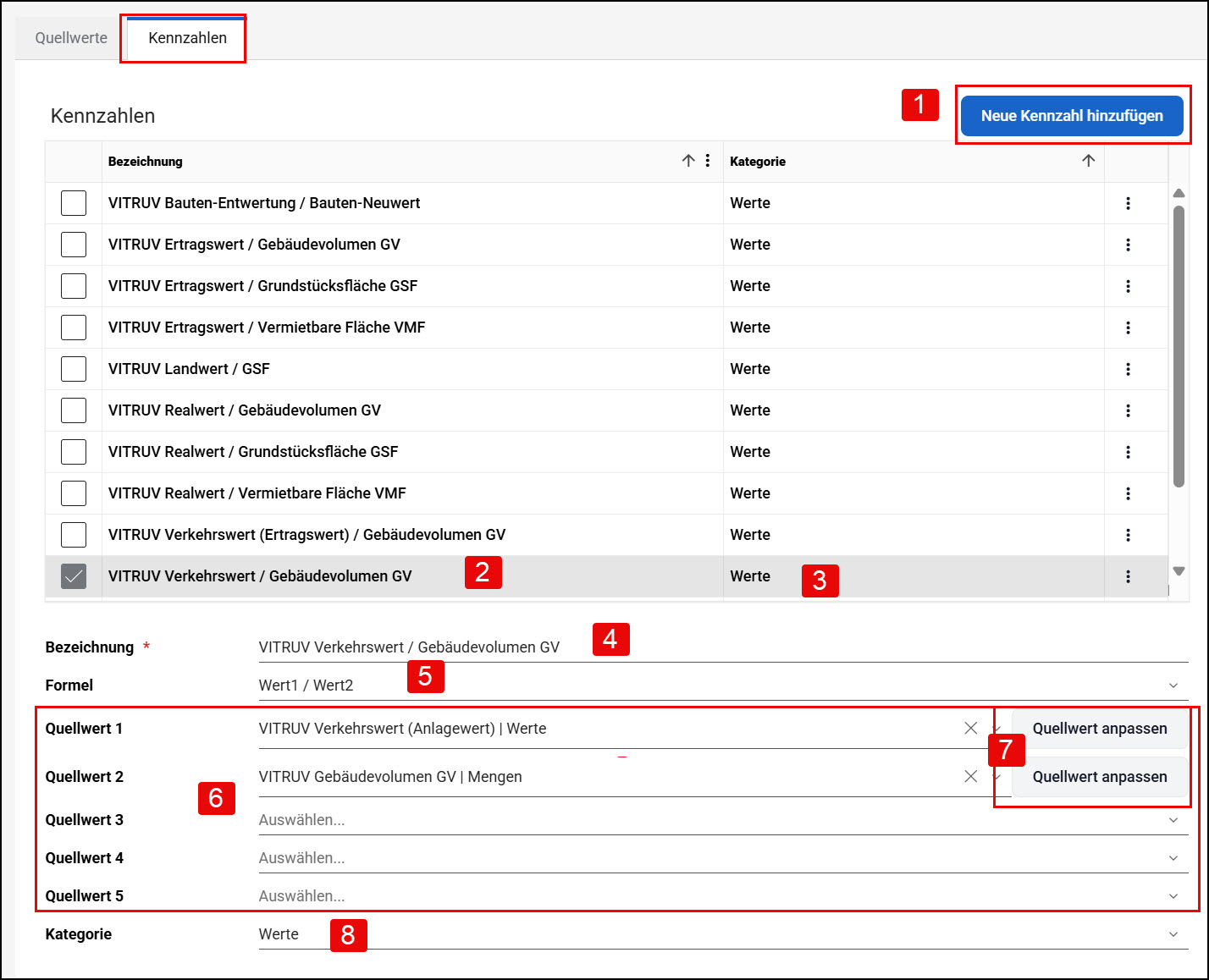Tick checkbox for VITRUV Realwert / Grundstücksfläche GSF
This screenshot has width=1209, height=980.
point(74,452)
